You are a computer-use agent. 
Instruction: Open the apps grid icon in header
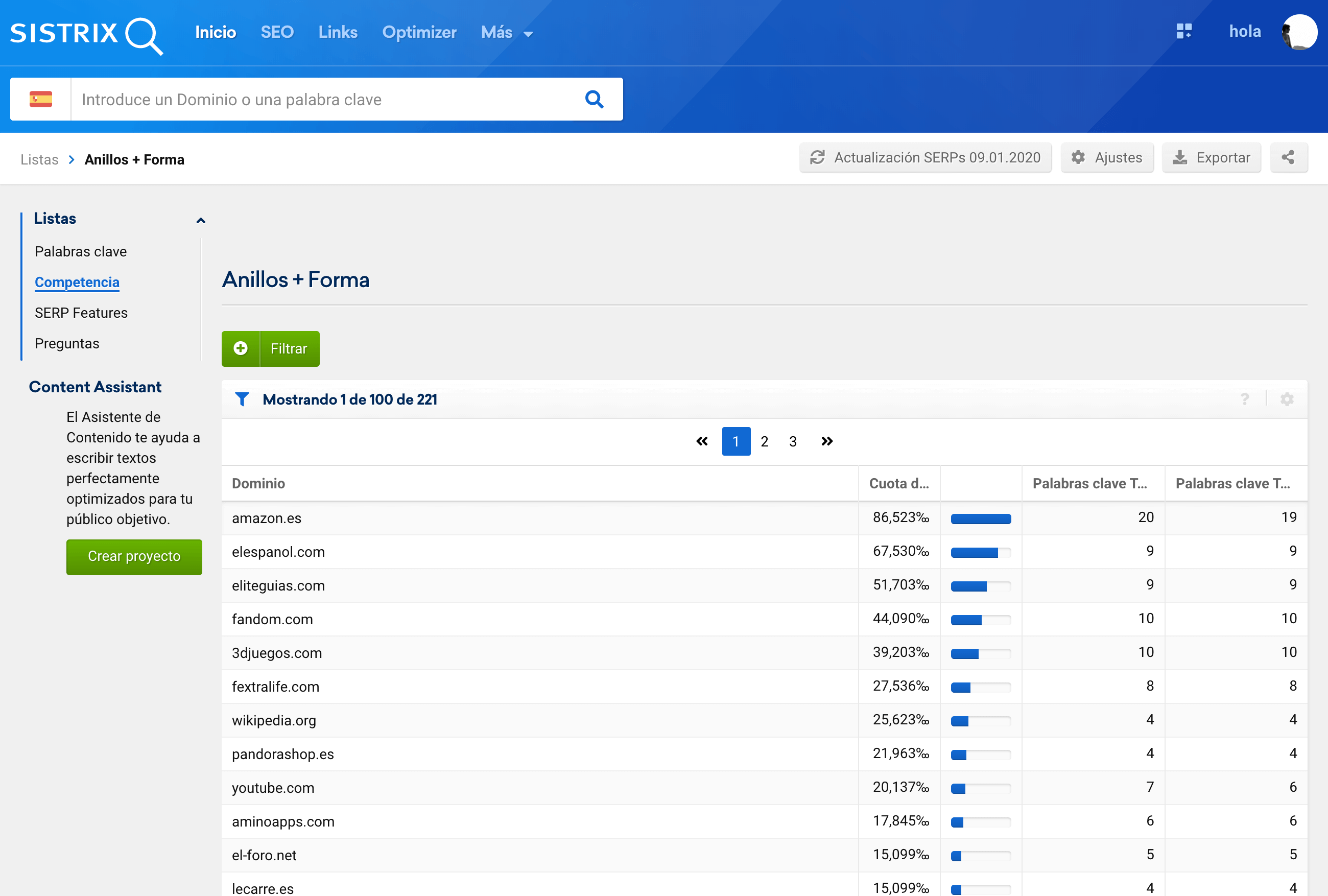[x=1183, y=32]
